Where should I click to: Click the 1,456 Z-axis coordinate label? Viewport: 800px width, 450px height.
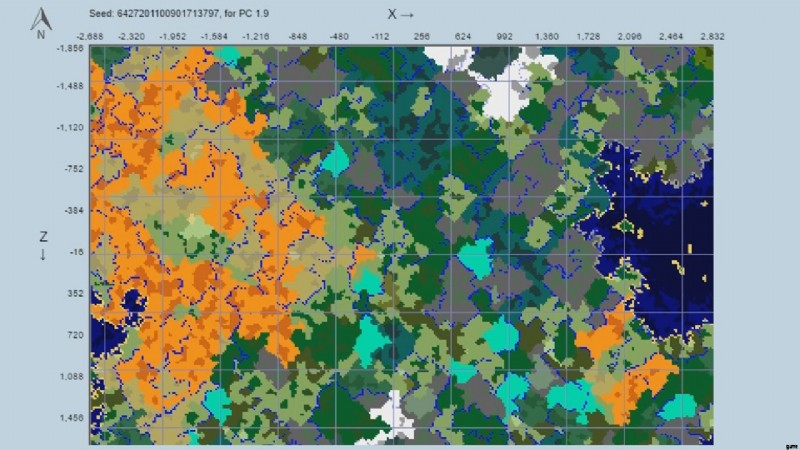tap(71, 418)
